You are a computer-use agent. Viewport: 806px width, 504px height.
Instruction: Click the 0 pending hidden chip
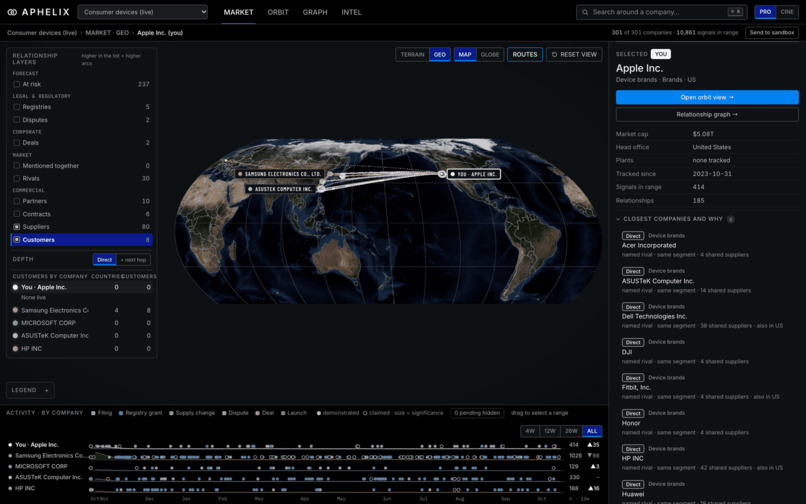477,413
